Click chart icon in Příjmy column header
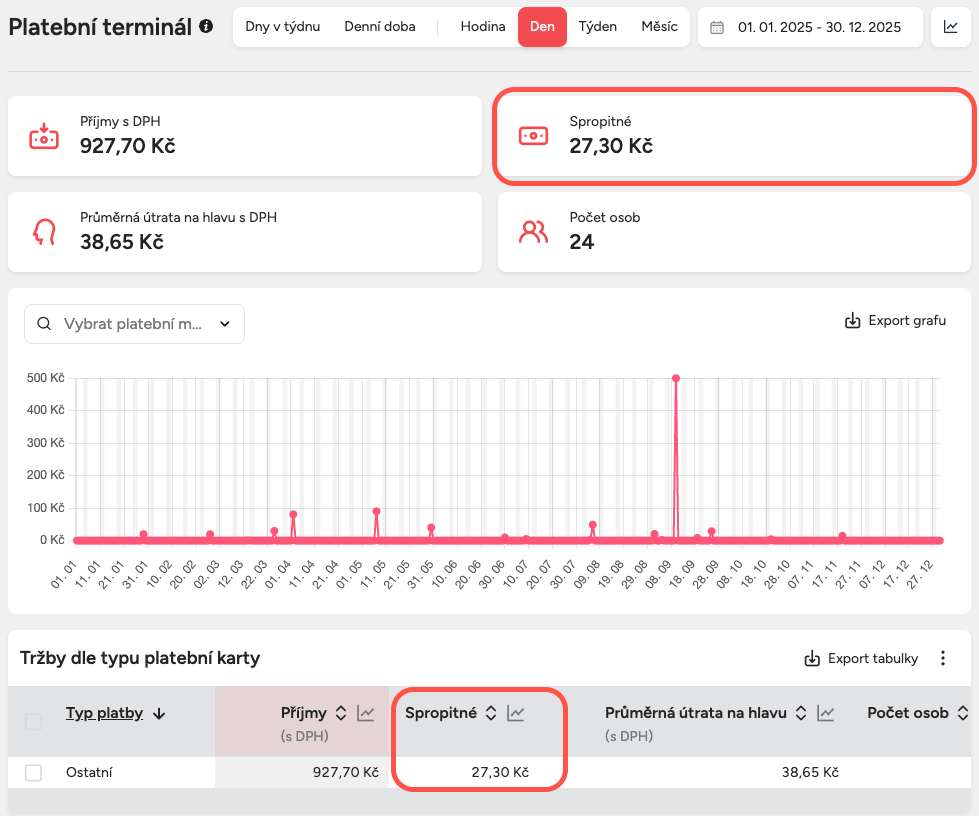 click(x=366, y=713)
